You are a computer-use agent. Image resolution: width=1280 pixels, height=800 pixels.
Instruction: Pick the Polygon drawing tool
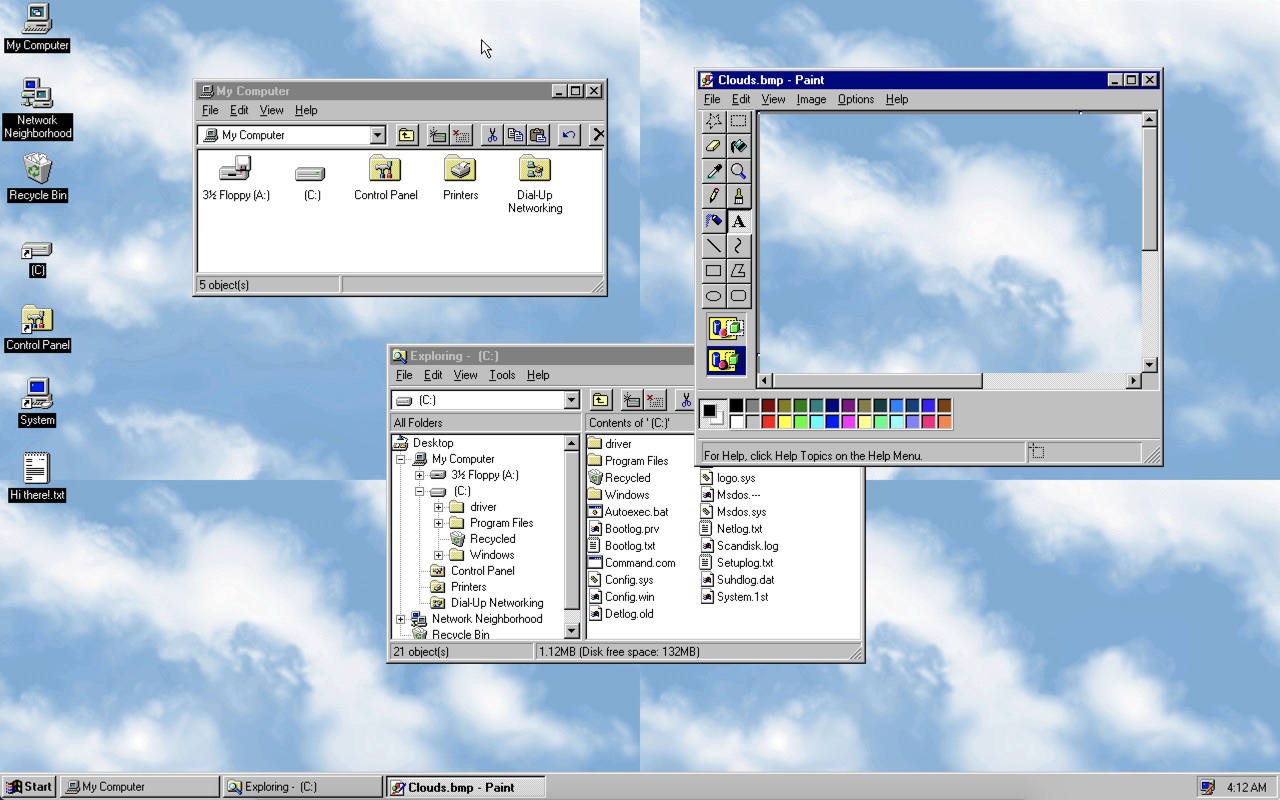737,271
